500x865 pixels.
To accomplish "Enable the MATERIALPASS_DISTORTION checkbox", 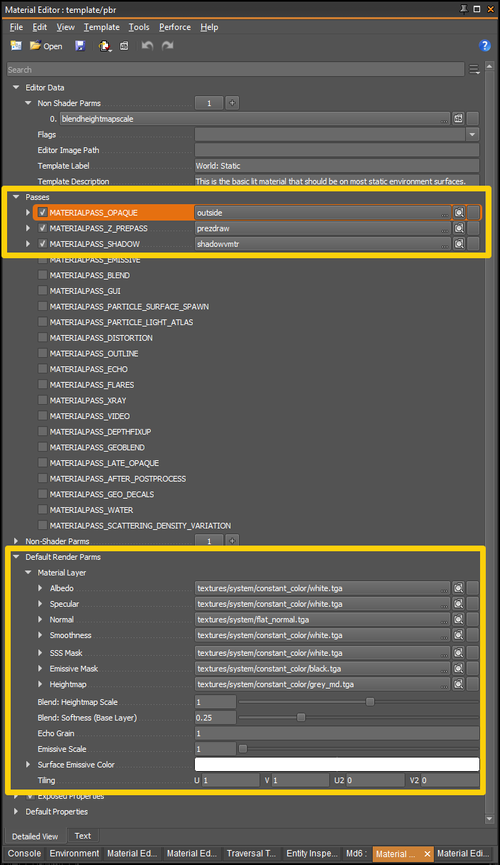I will click(x=42, y=338).
